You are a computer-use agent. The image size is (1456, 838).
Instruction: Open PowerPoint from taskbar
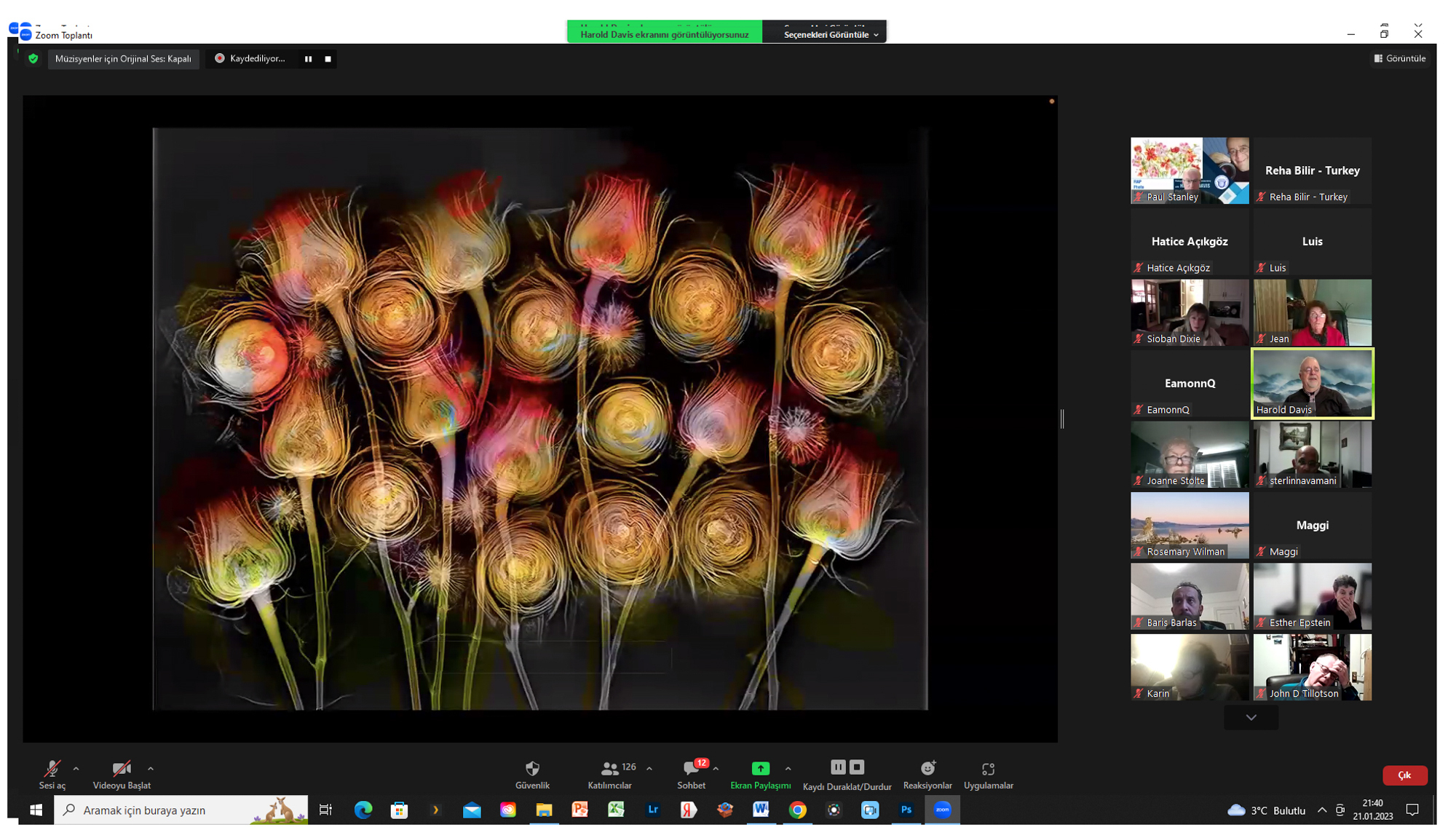point(580,810)
